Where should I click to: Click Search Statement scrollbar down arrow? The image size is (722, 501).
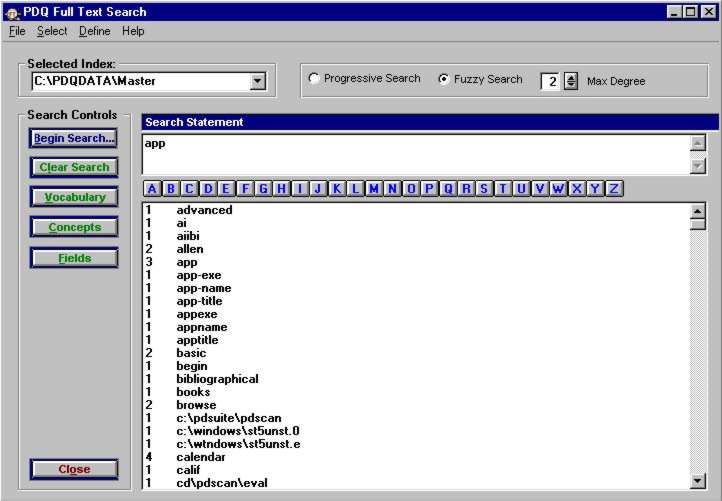point(698,166)
